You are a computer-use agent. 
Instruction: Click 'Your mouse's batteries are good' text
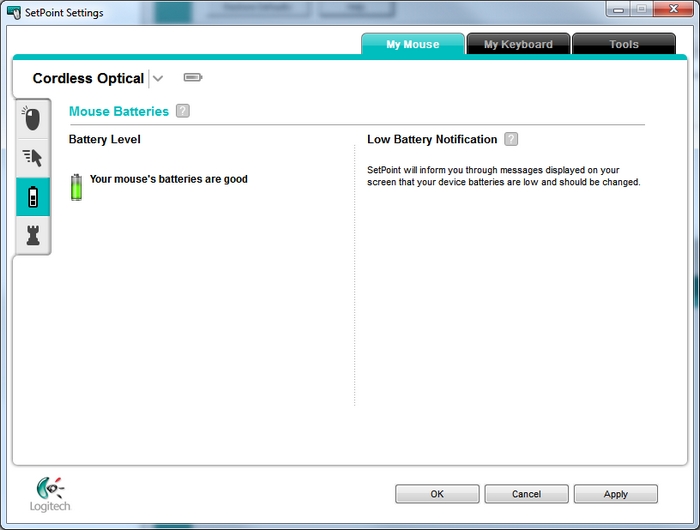(169, 179)
